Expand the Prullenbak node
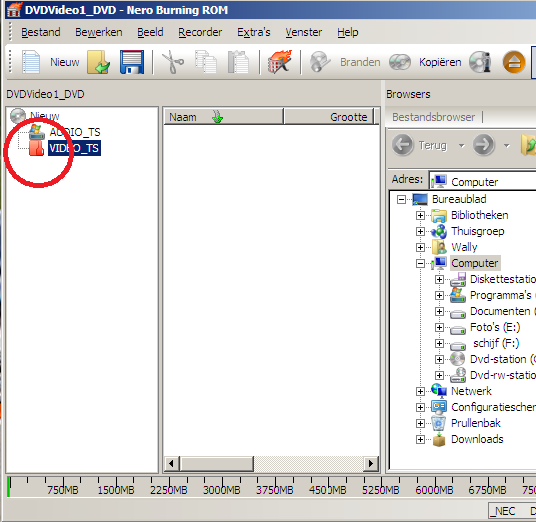The height and width of the screenshot is (522, 536). coord(420,423)
